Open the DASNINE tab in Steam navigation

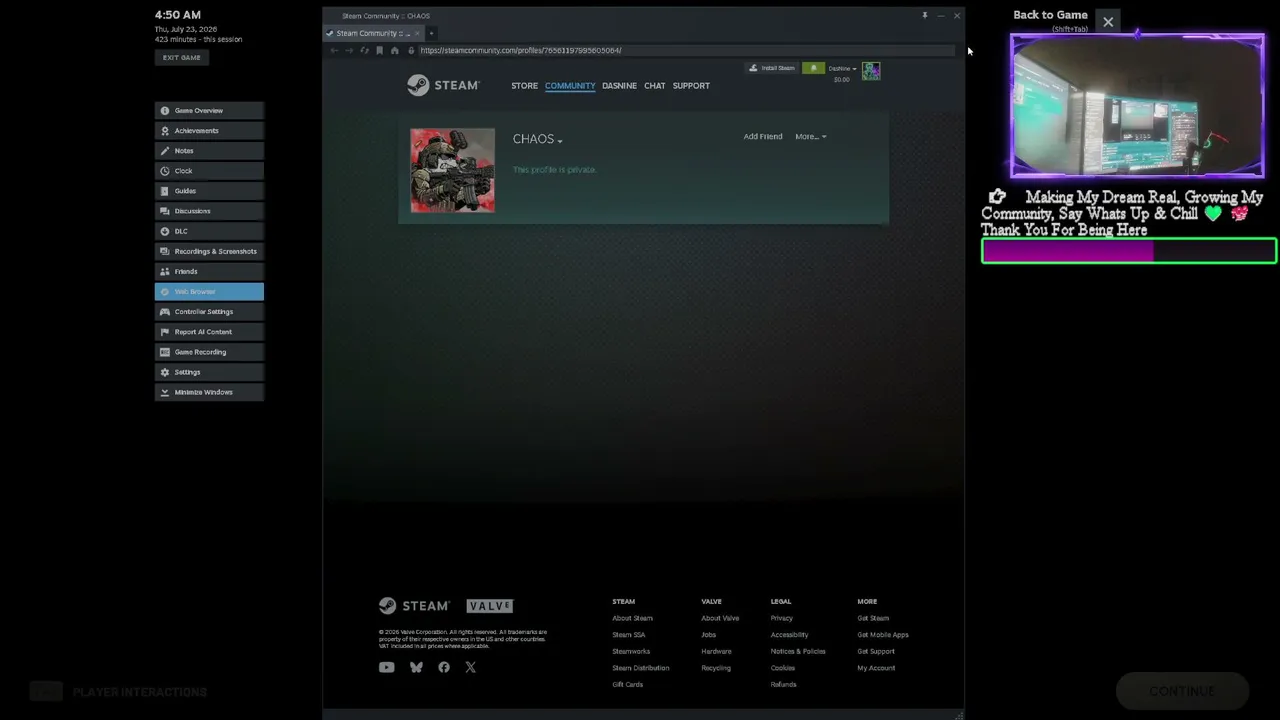(619, 86)
